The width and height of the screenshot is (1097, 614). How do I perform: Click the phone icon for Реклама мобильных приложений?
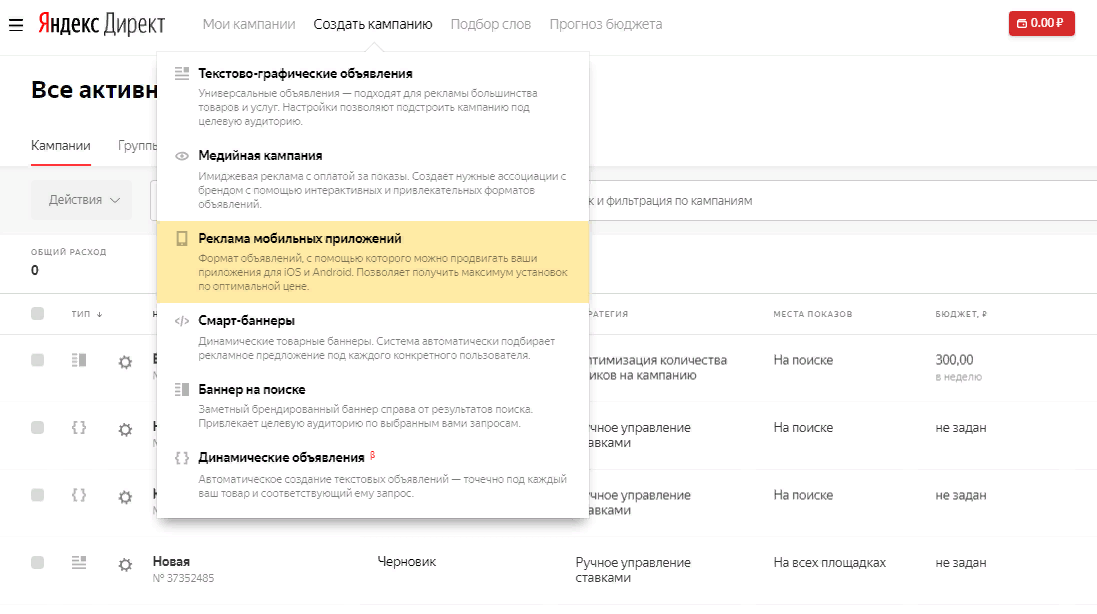[182, 239]
